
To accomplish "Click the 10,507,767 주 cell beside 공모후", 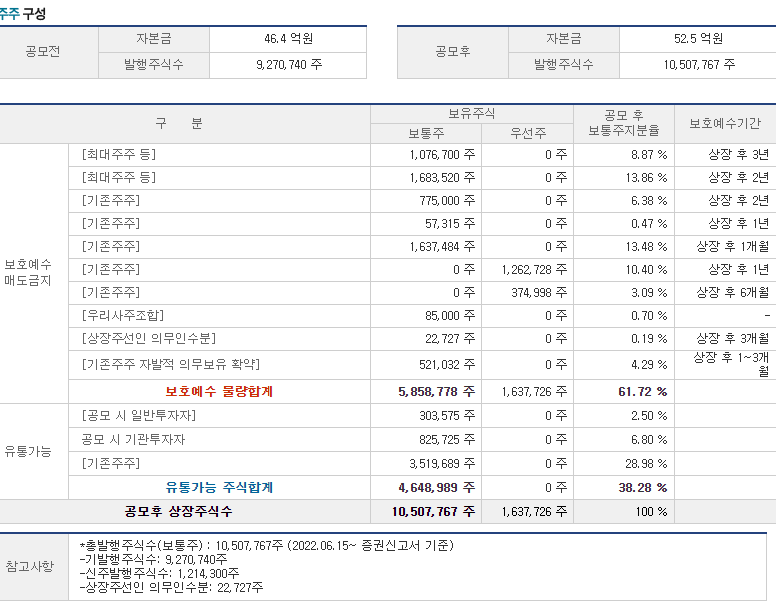I will coord(698,65).
